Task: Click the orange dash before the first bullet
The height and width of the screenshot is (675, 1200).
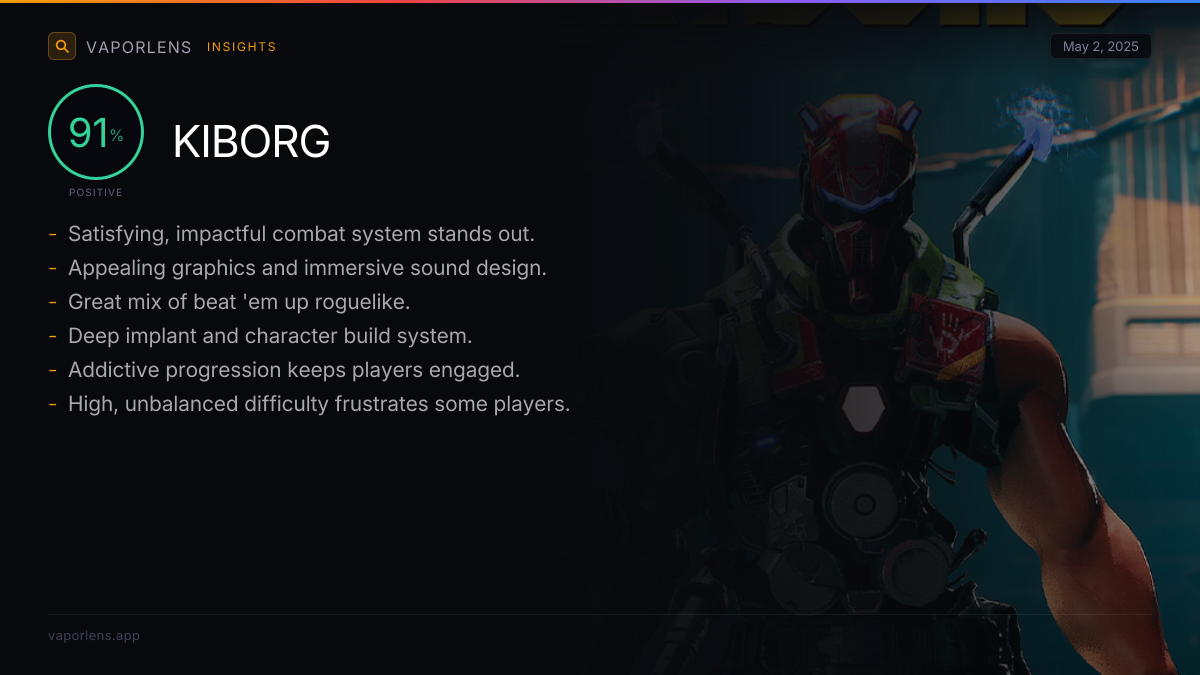Action: (x=52, y=234)
